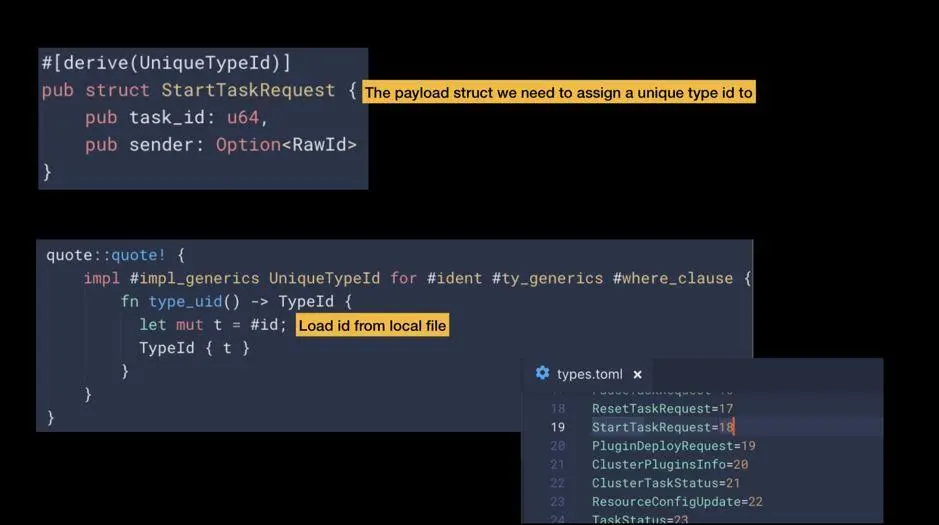Viewport: 939px width, 525px height.
Task: Click the yellow payload struct annotation label
Action: tap(558, 93)
